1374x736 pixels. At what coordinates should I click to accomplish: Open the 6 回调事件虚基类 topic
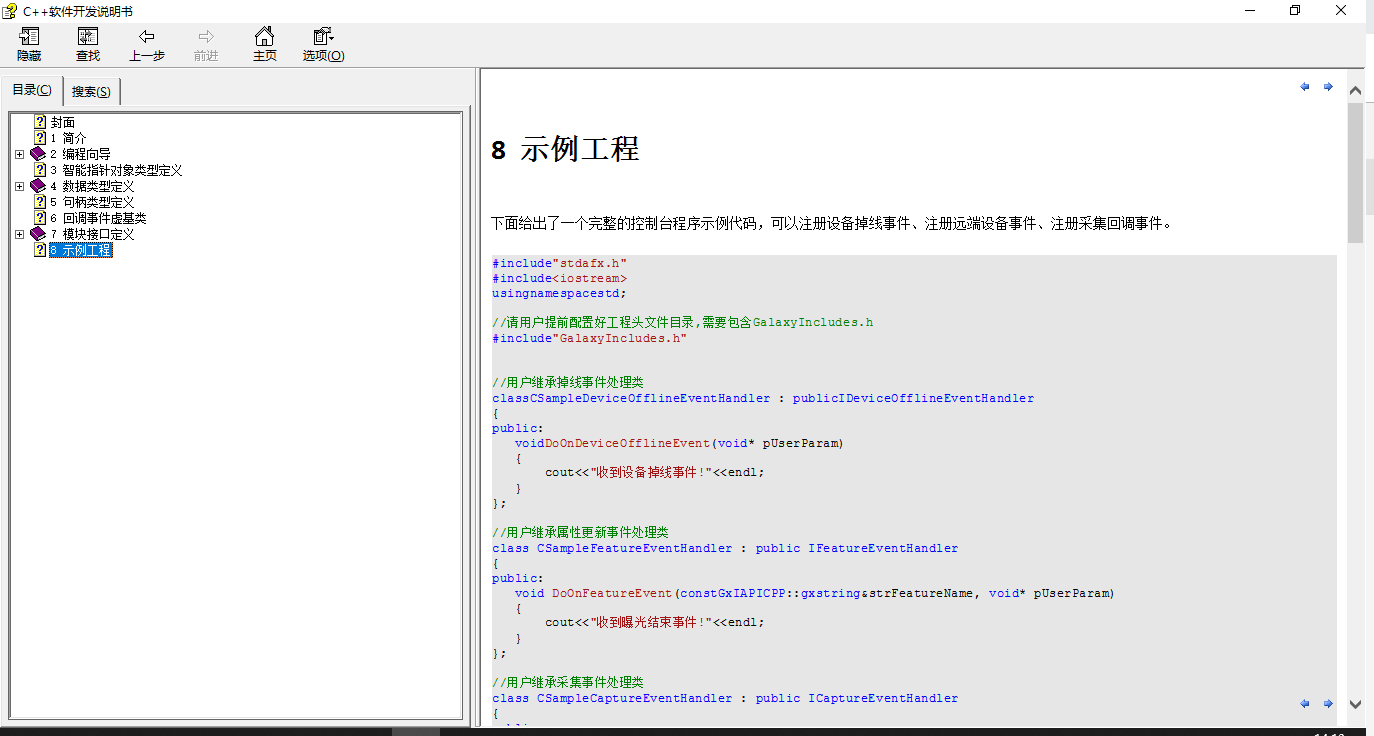click(x=98, y=218)
